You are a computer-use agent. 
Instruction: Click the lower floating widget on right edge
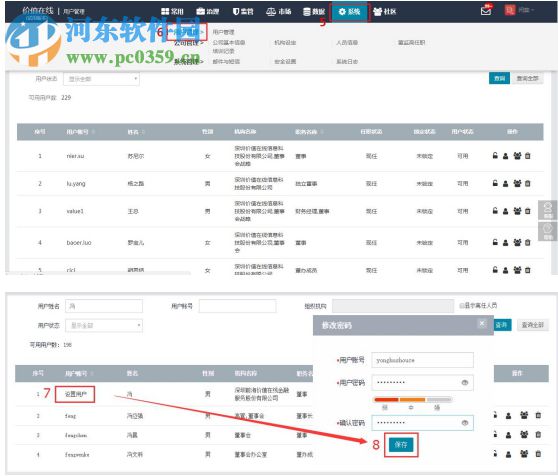coord(548,232)
